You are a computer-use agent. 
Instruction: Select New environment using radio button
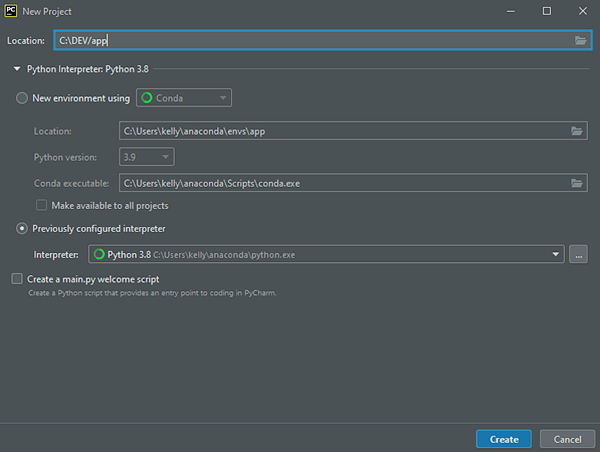tap(22, 98)
